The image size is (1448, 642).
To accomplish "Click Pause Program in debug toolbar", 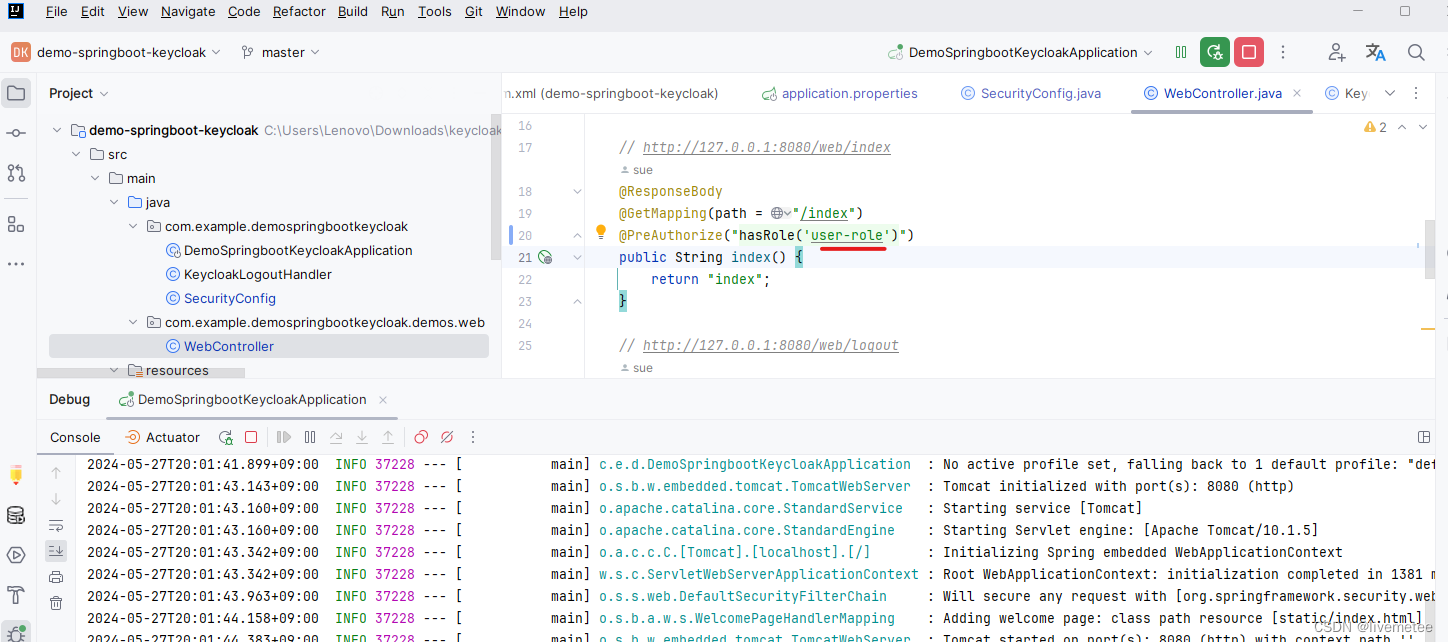I will coord(310,437).
